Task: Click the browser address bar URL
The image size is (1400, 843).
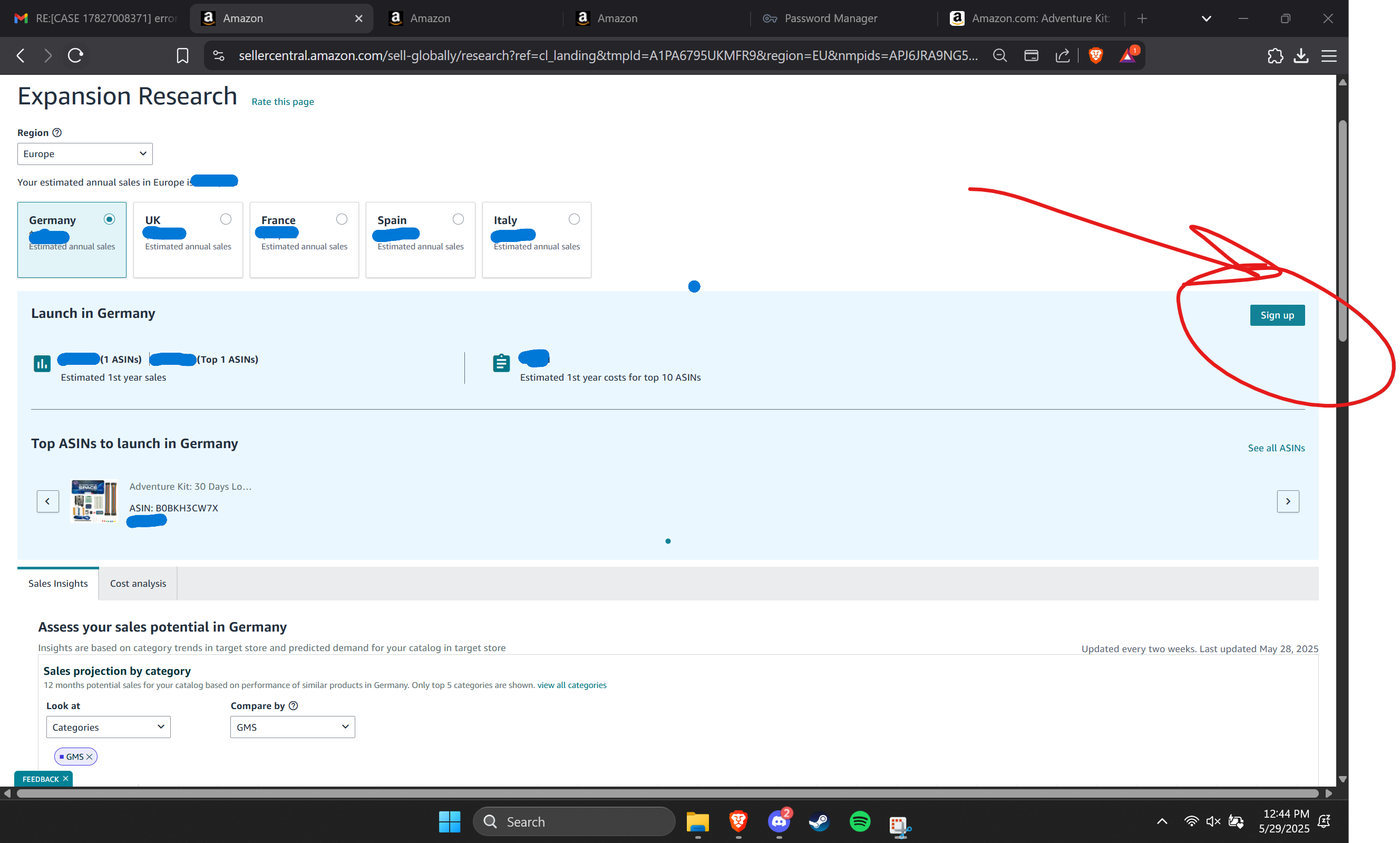Action: [608, 56]
